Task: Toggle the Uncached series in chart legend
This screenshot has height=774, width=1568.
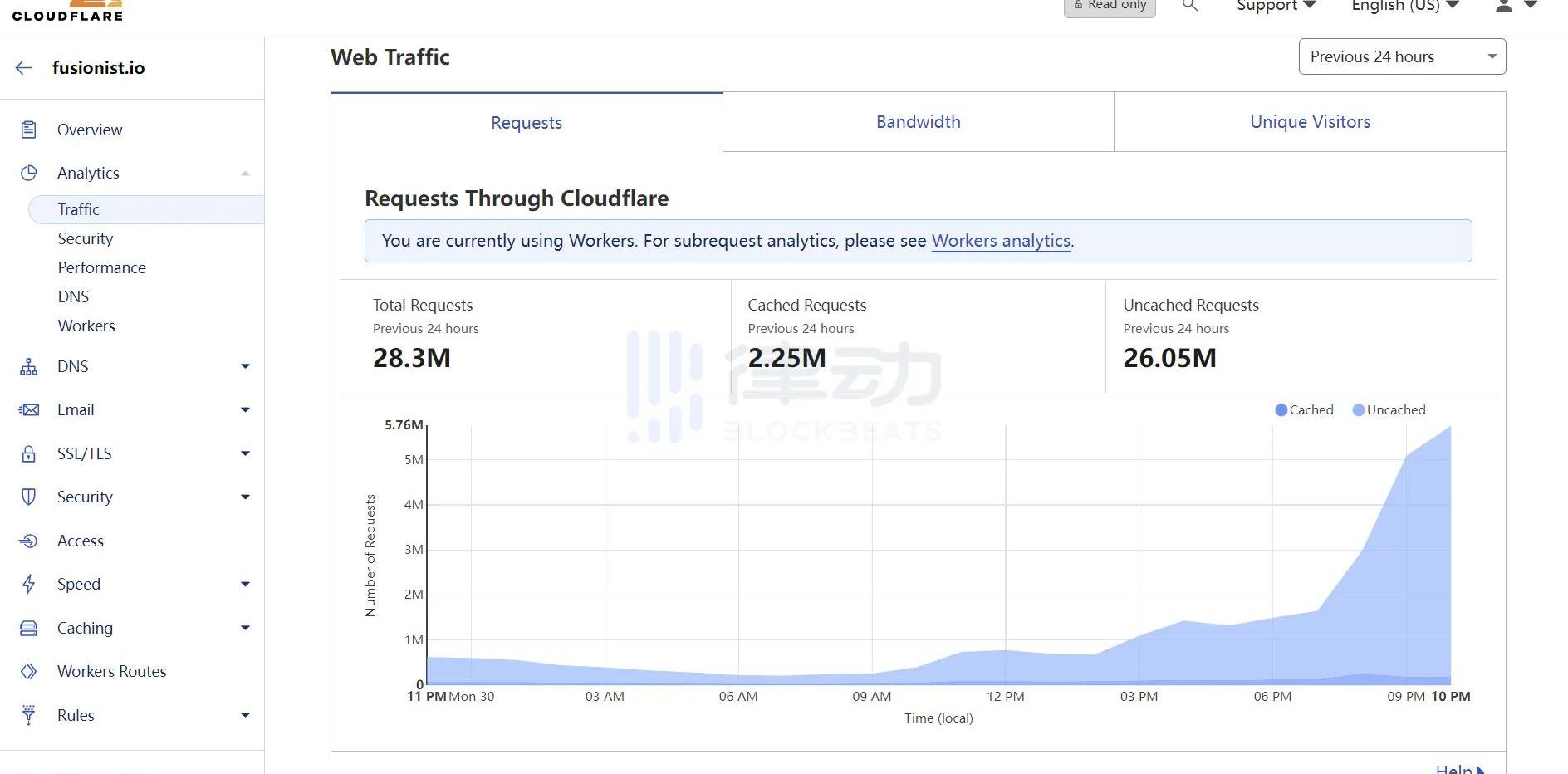Action: click(x=1389, y=410)
